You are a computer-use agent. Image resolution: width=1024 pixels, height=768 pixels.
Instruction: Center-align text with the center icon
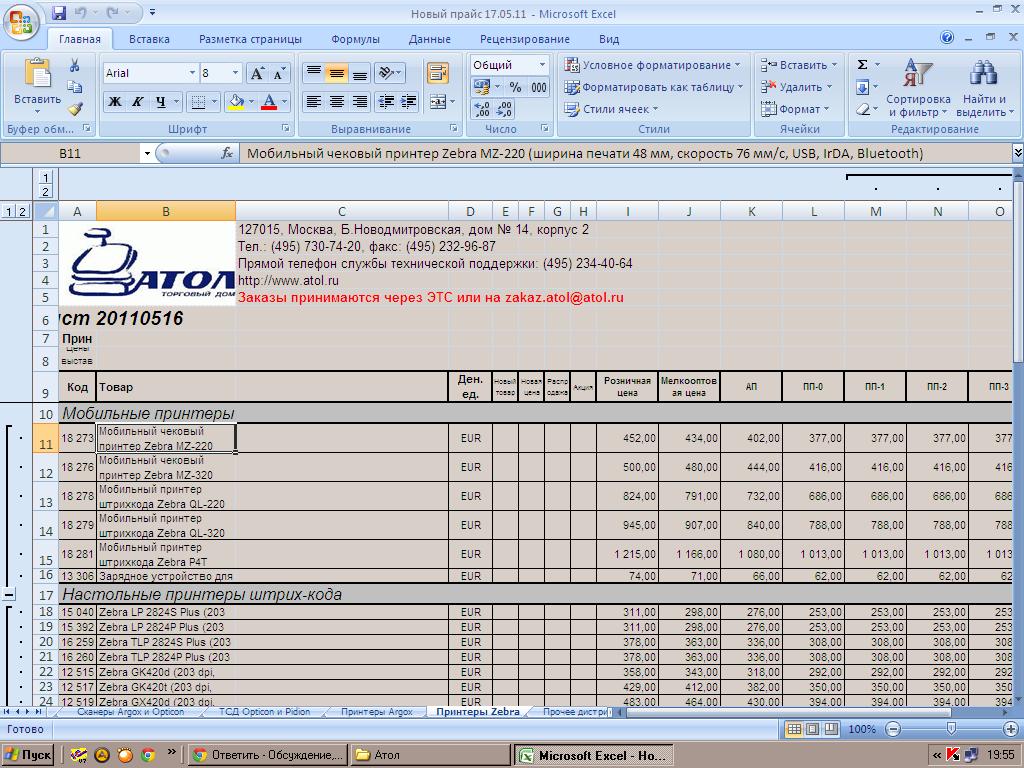(337, 102)
